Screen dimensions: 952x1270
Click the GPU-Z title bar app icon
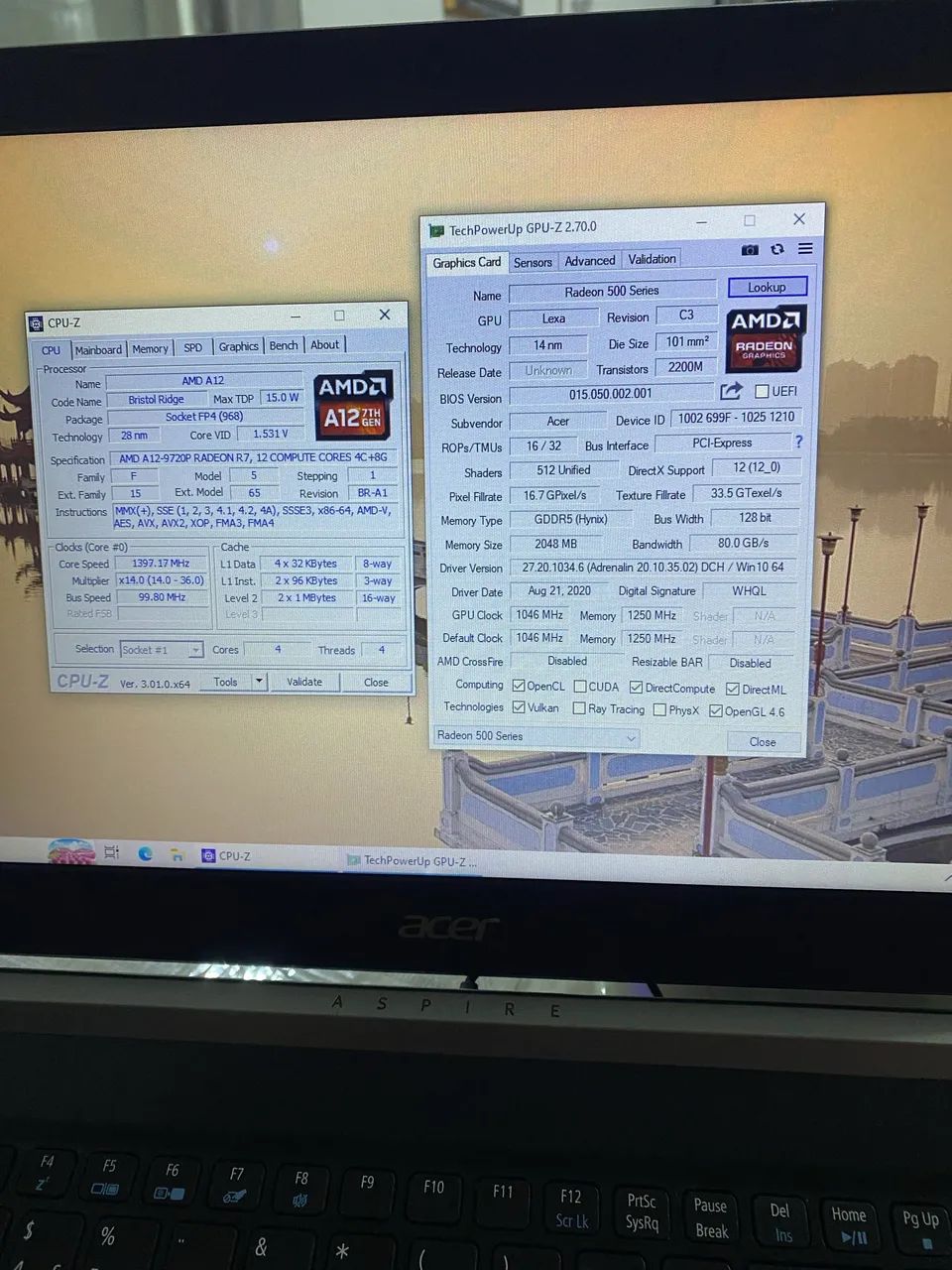point(435,230)
